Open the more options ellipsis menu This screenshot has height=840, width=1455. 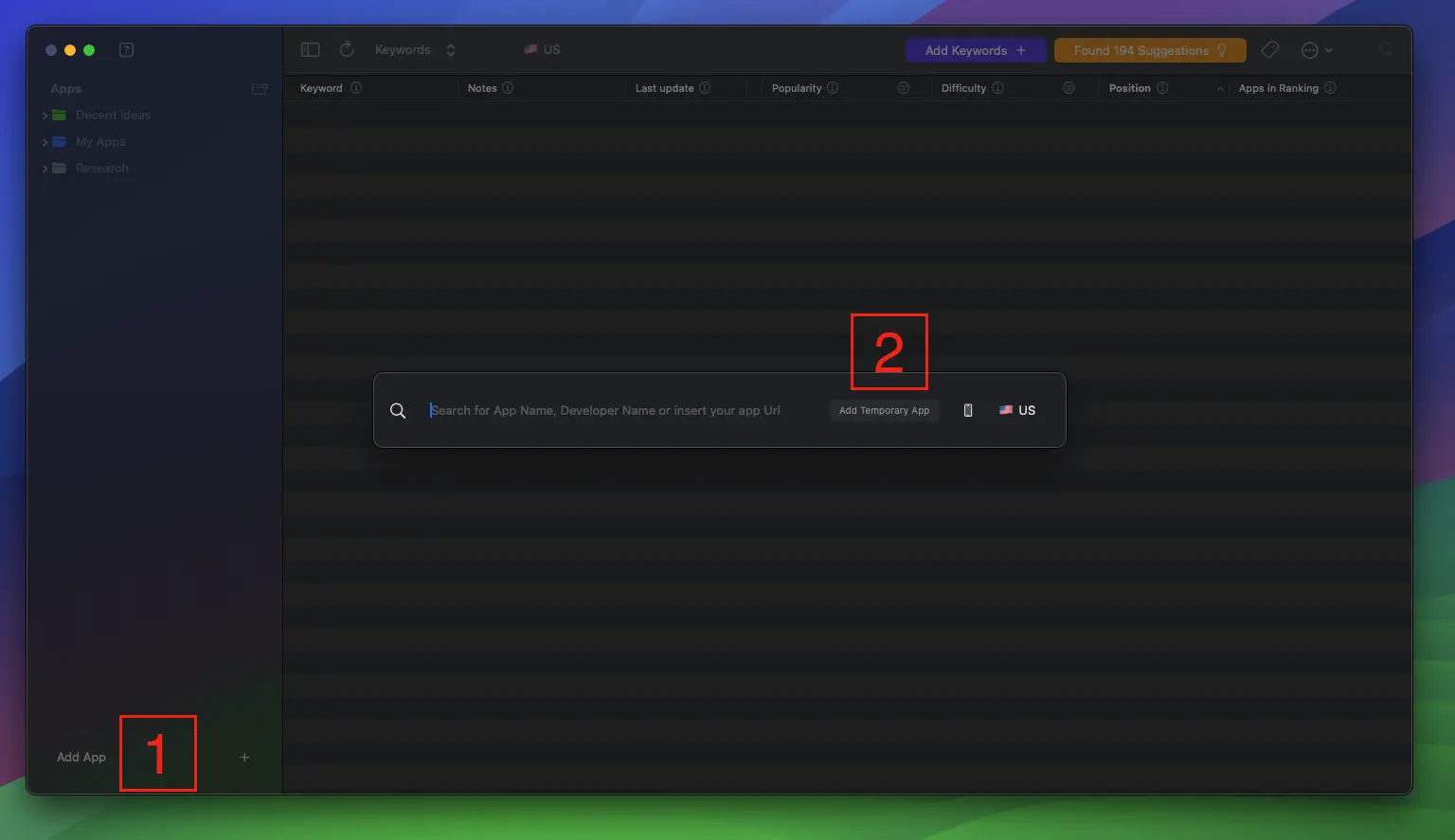click(1316, 50)
